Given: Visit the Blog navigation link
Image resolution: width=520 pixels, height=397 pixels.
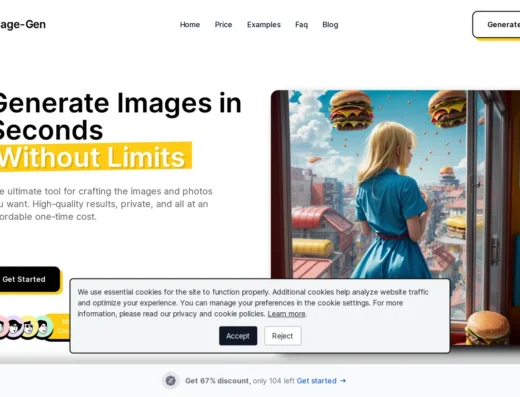Looking at the screenshot, I should (330, 25).
